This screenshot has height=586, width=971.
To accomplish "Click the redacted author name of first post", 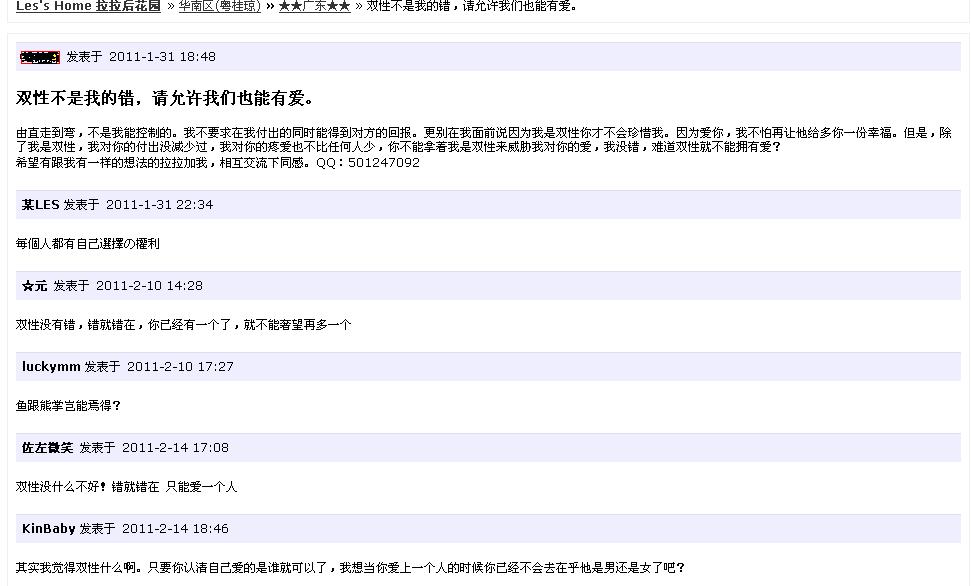I will pos(39,57).
